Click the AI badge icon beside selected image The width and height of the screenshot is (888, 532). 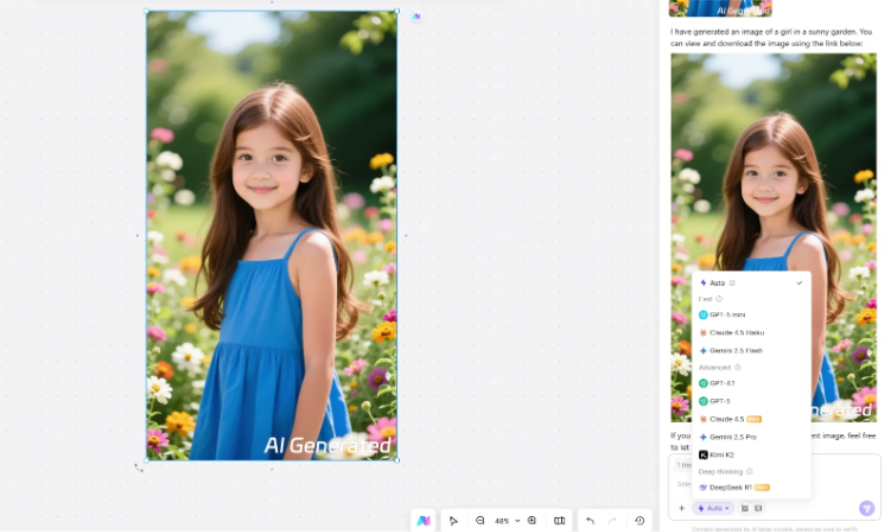[417, 16]
